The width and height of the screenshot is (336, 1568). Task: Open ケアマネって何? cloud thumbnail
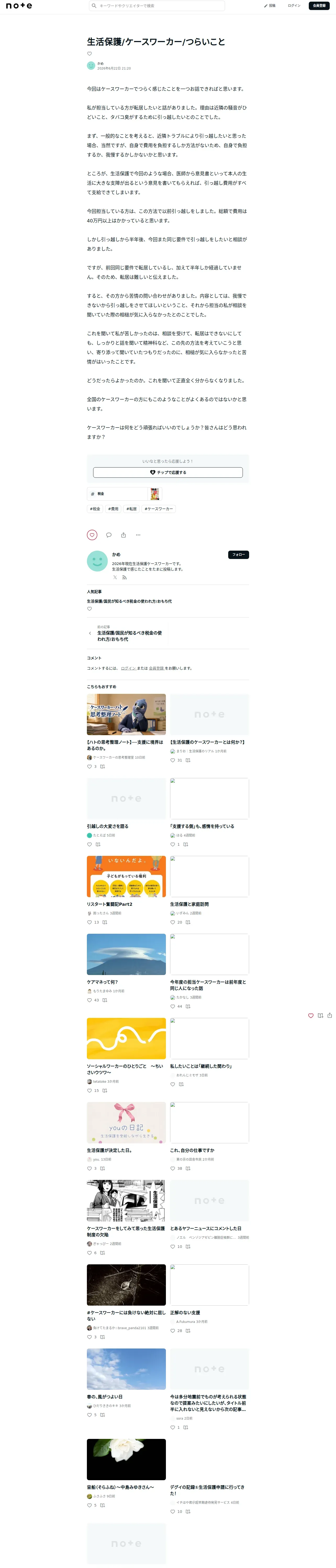pos(126,954)
